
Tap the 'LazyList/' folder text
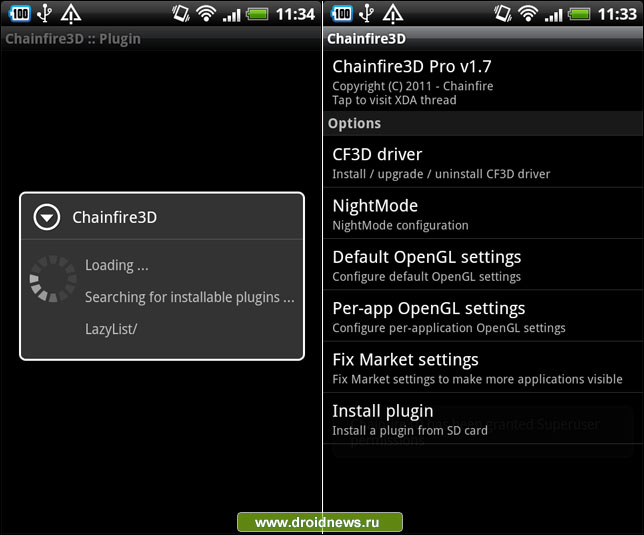point(111,329)
